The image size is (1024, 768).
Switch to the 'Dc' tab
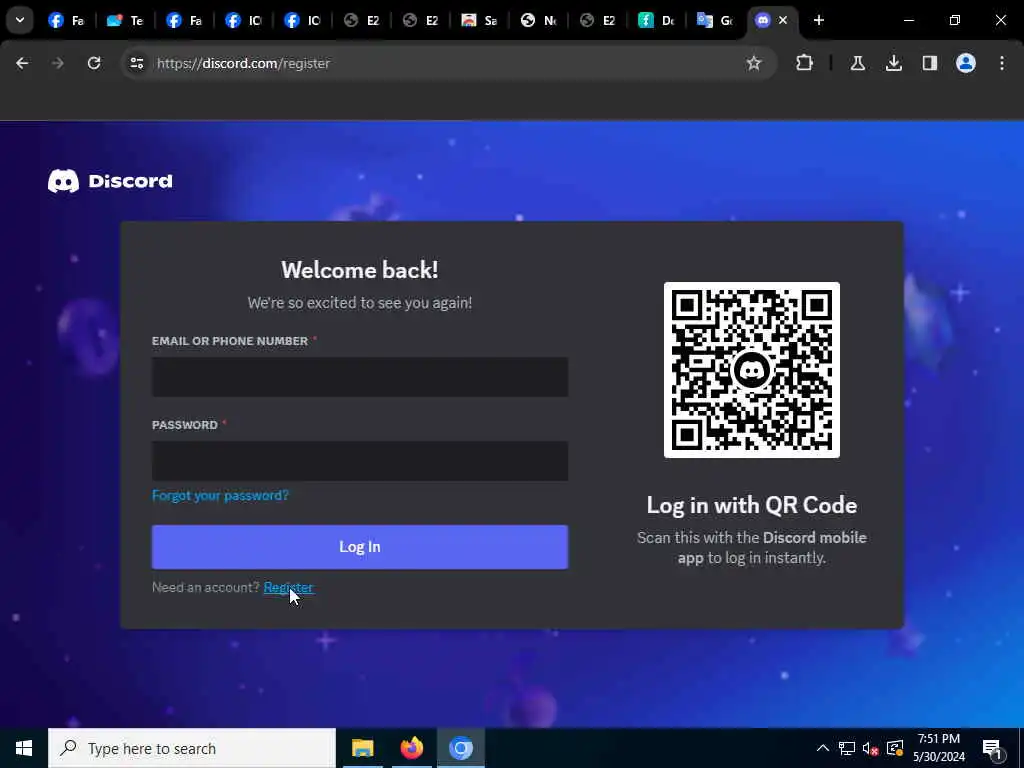(x=656, y=21)
